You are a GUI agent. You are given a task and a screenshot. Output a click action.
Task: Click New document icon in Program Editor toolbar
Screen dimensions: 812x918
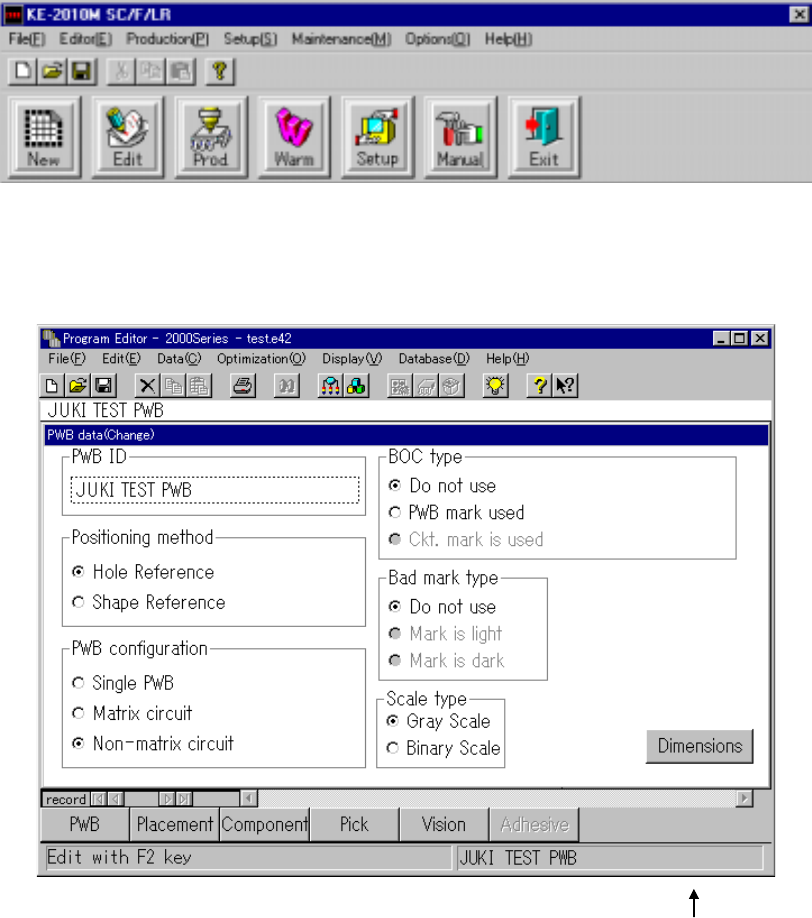[x=52, y=386]
